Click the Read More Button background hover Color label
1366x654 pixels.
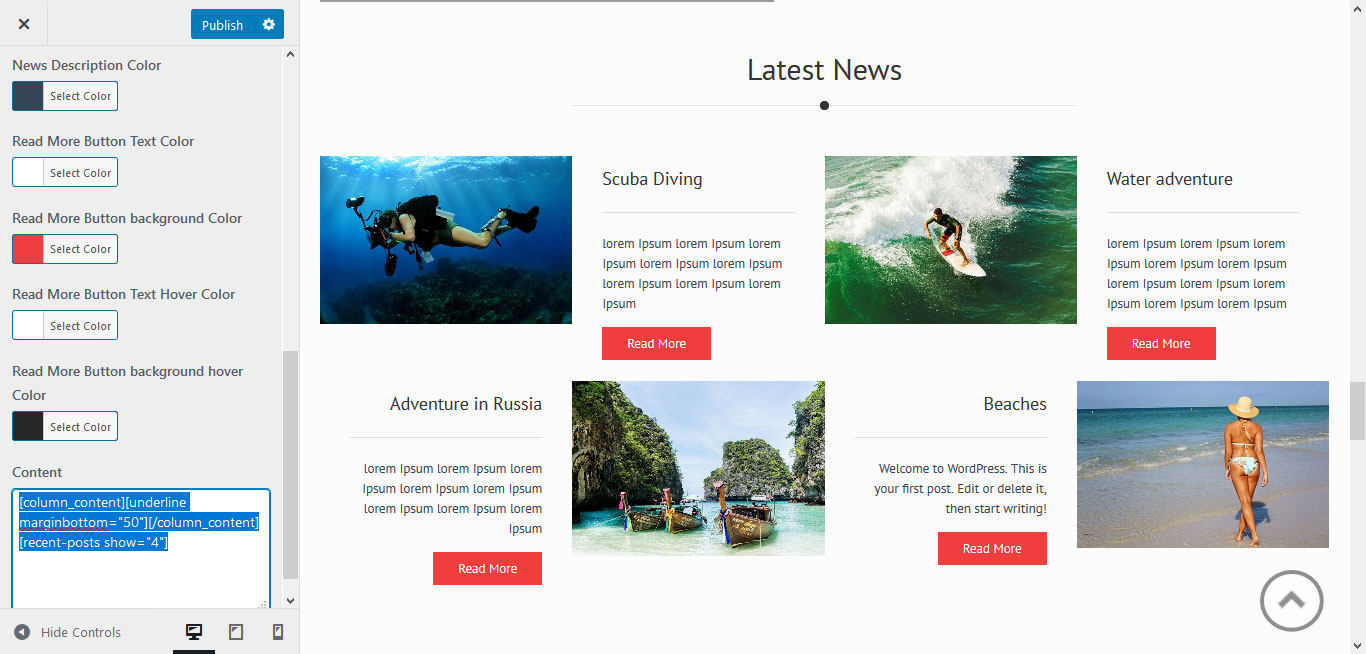[x=127, y=383]
